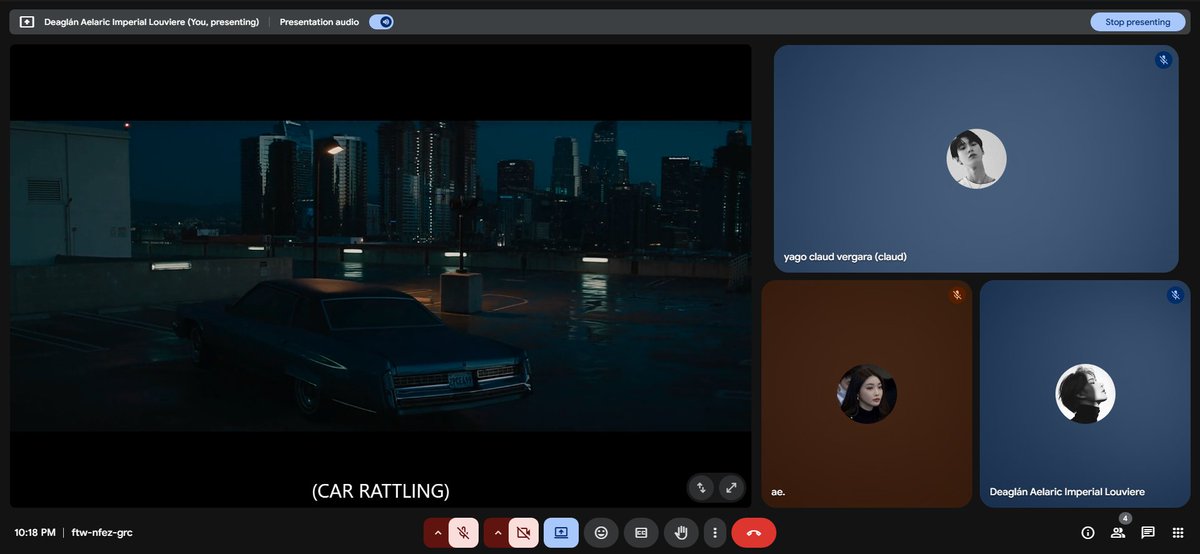Screen dimensions: 1200x554
Task: Click Stop presenting button
Action: point(1137,22)
